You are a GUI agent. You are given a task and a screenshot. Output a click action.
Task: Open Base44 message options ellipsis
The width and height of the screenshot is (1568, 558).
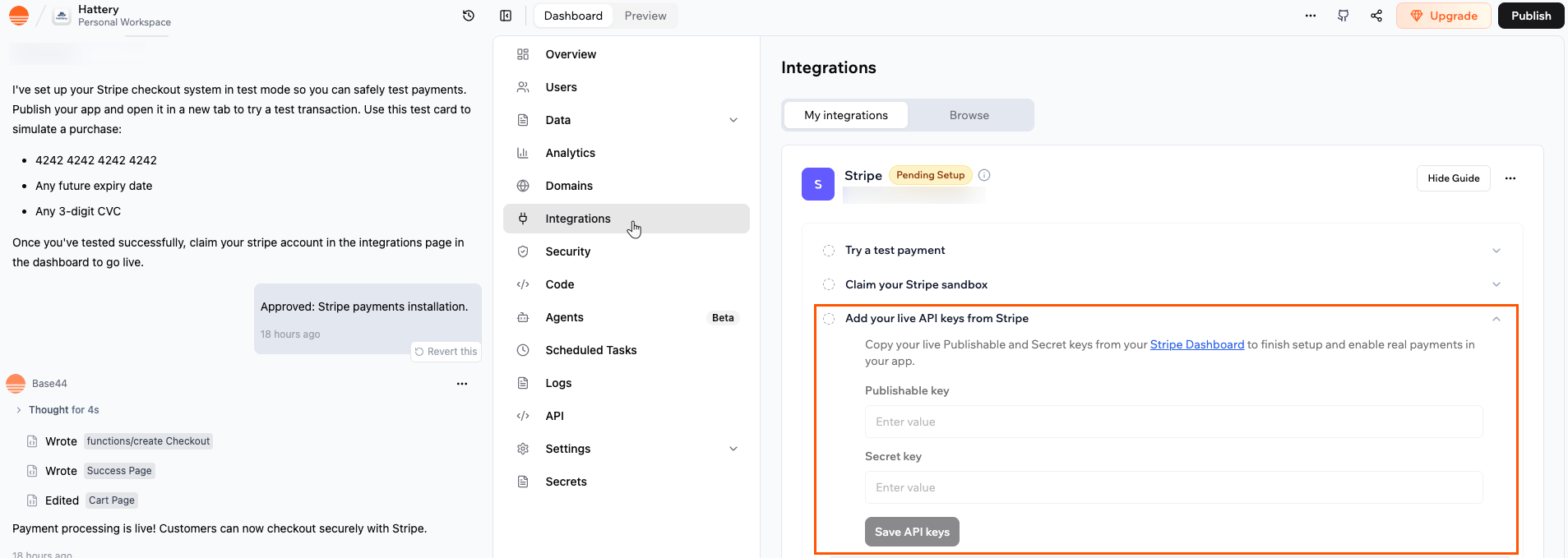pos(462,384)
